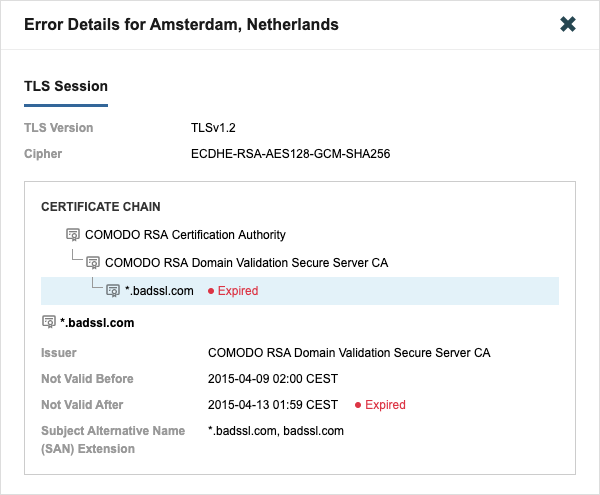
Task: Click the certificate icon in the highlighted chain row
Action: pyautogui.click(x=113, y=291)
